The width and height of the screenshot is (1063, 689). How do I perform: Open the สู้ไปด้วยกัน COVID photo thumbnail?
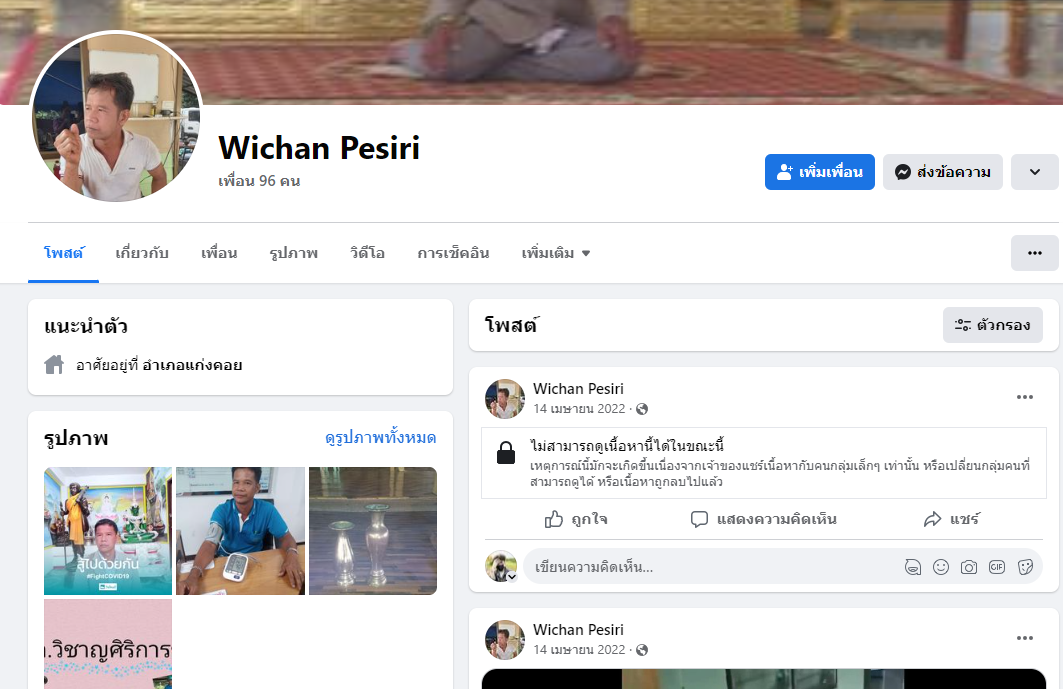tap(108, 531)
